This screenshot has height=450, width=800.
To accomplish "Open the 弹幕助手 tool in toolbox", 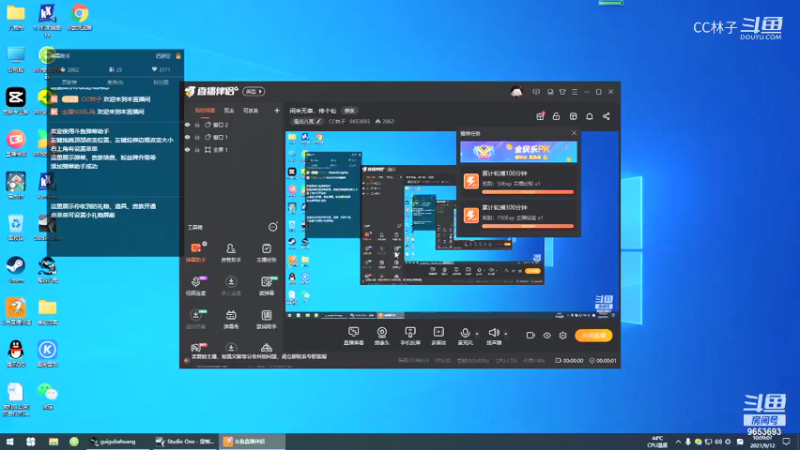I will point(195,253).
